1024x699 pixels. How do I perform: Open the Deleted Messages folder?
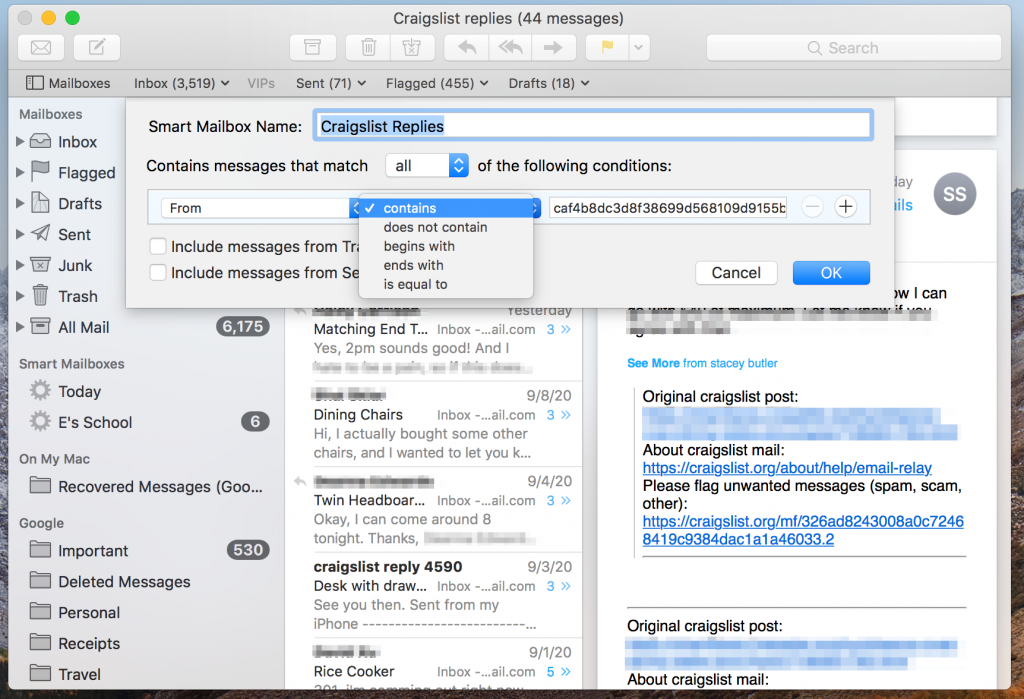tap(124, 581)
